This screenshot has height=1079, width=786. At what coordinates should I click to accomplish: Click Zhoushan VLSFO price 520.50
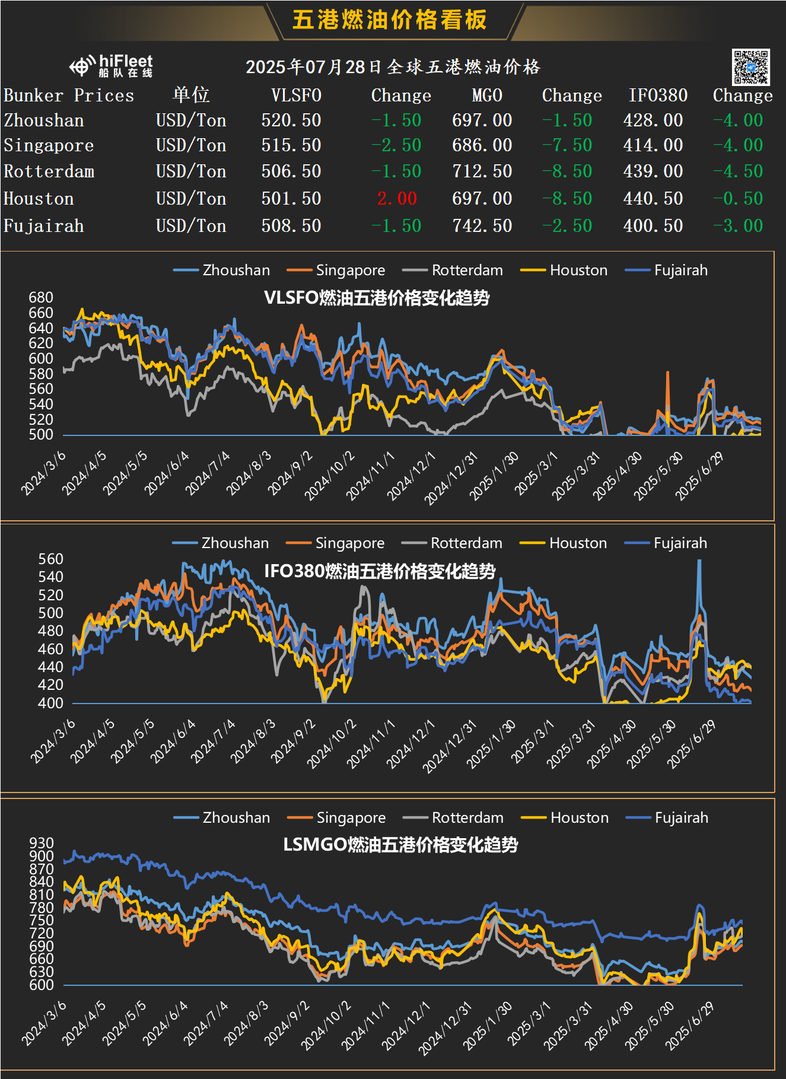(x=296, y=120)
